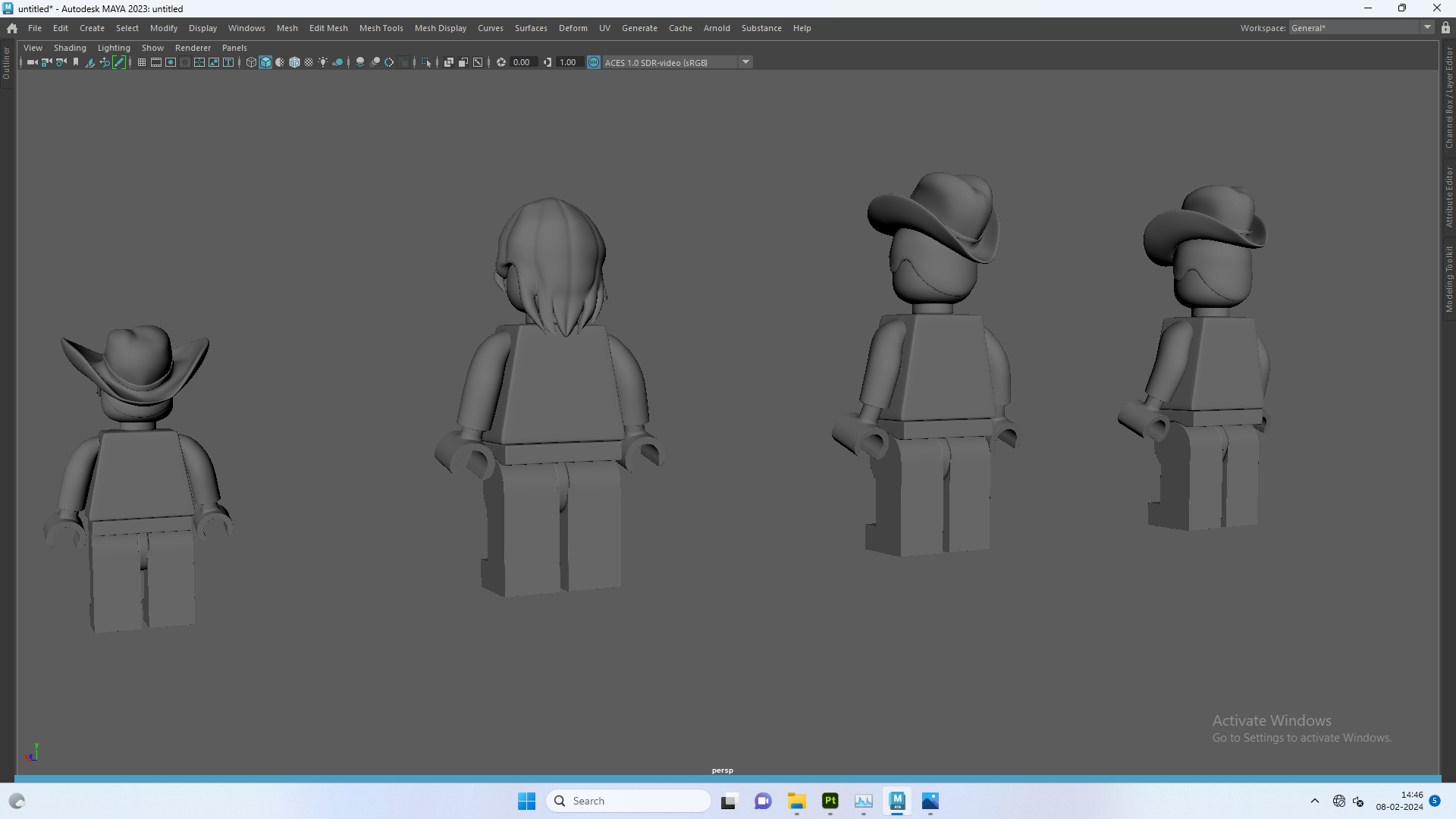The height and width of the screenshot is (819, 1456).
Task: Open Channel Box / Layer Editor tab
Action: [1448, 97]
